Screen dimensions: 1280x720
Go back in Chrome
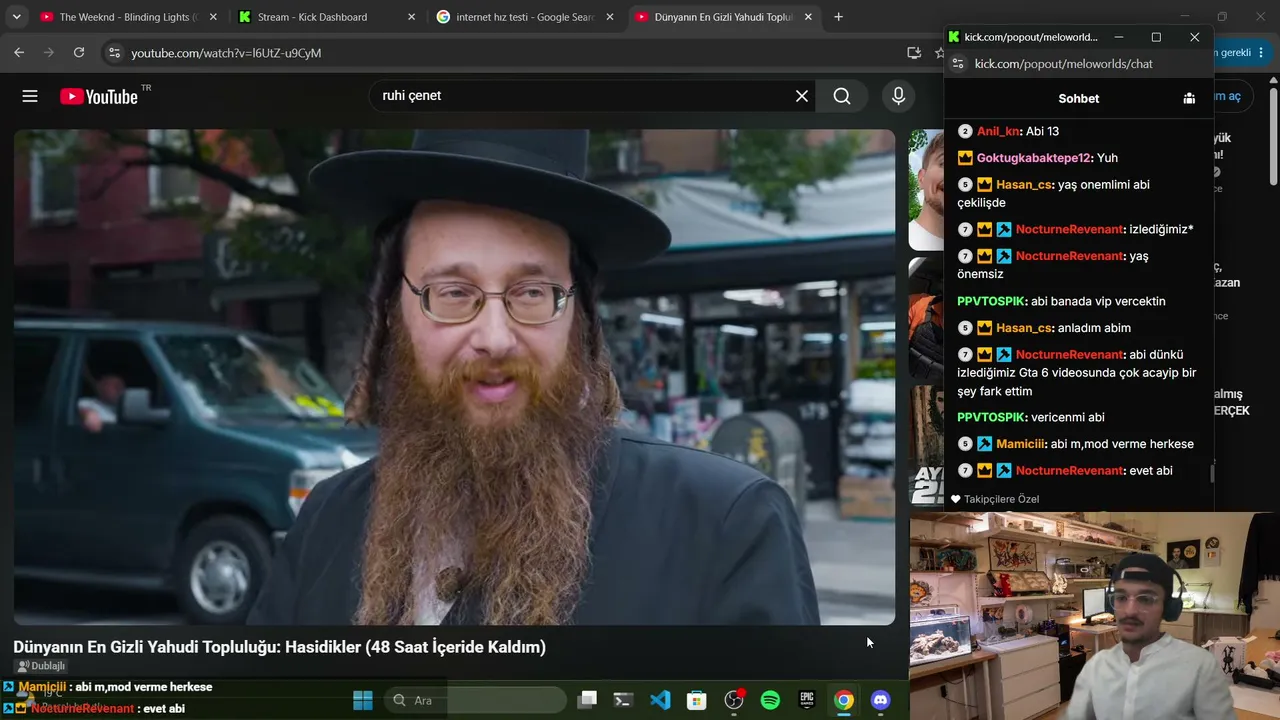[19, 52]
